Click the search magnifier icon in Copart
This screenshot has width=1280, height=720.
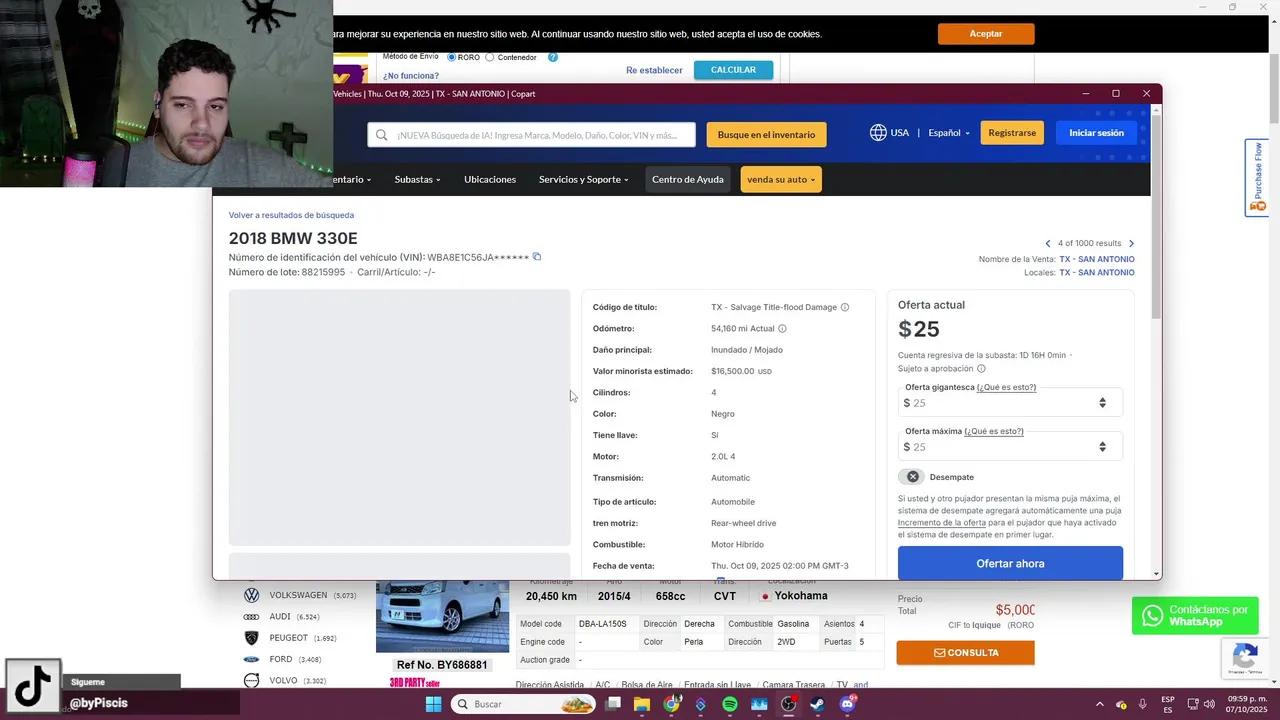coord(381,135)
